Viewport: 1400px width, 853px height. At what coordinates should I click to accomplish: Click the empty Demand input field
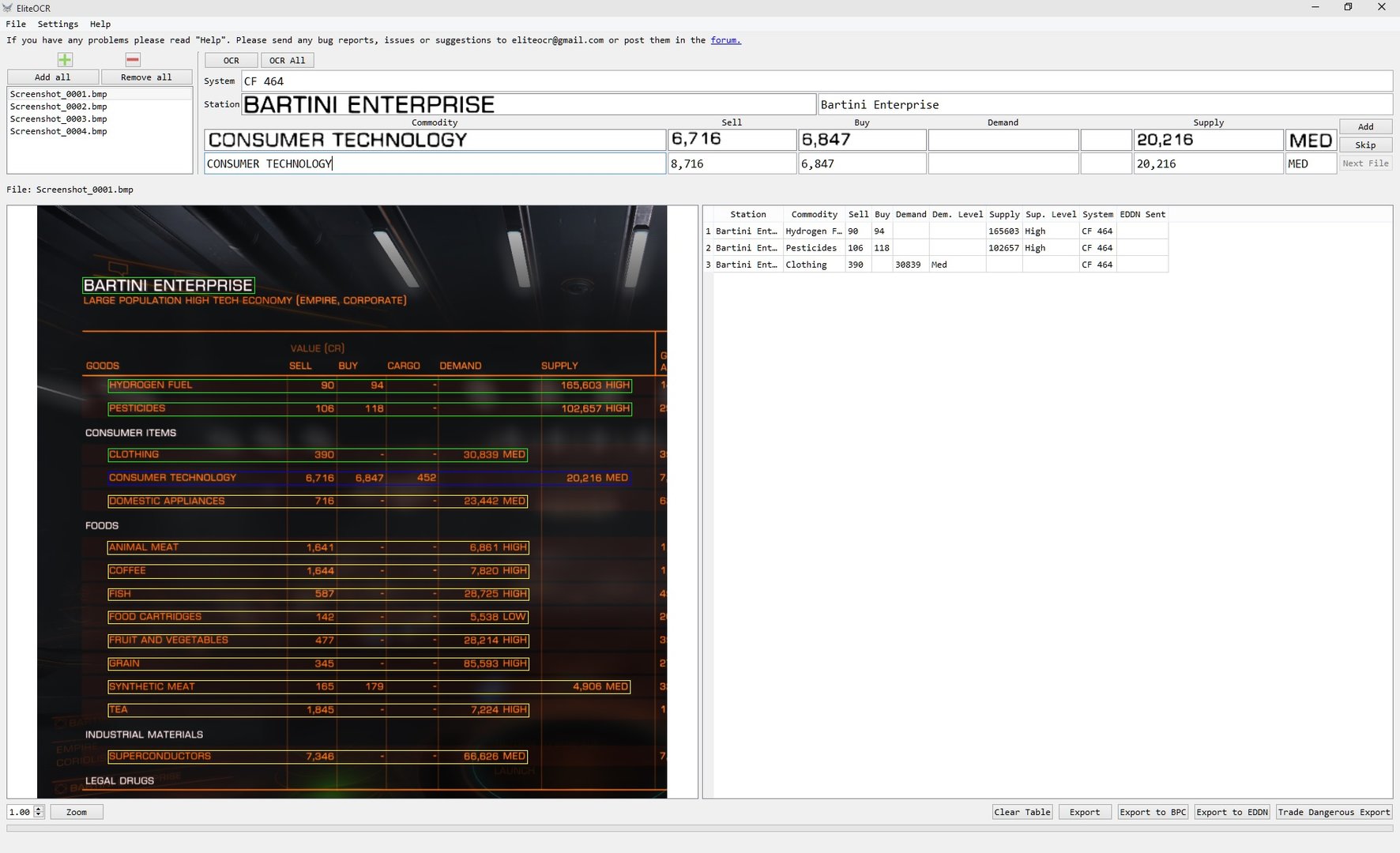pos(1003,163)
